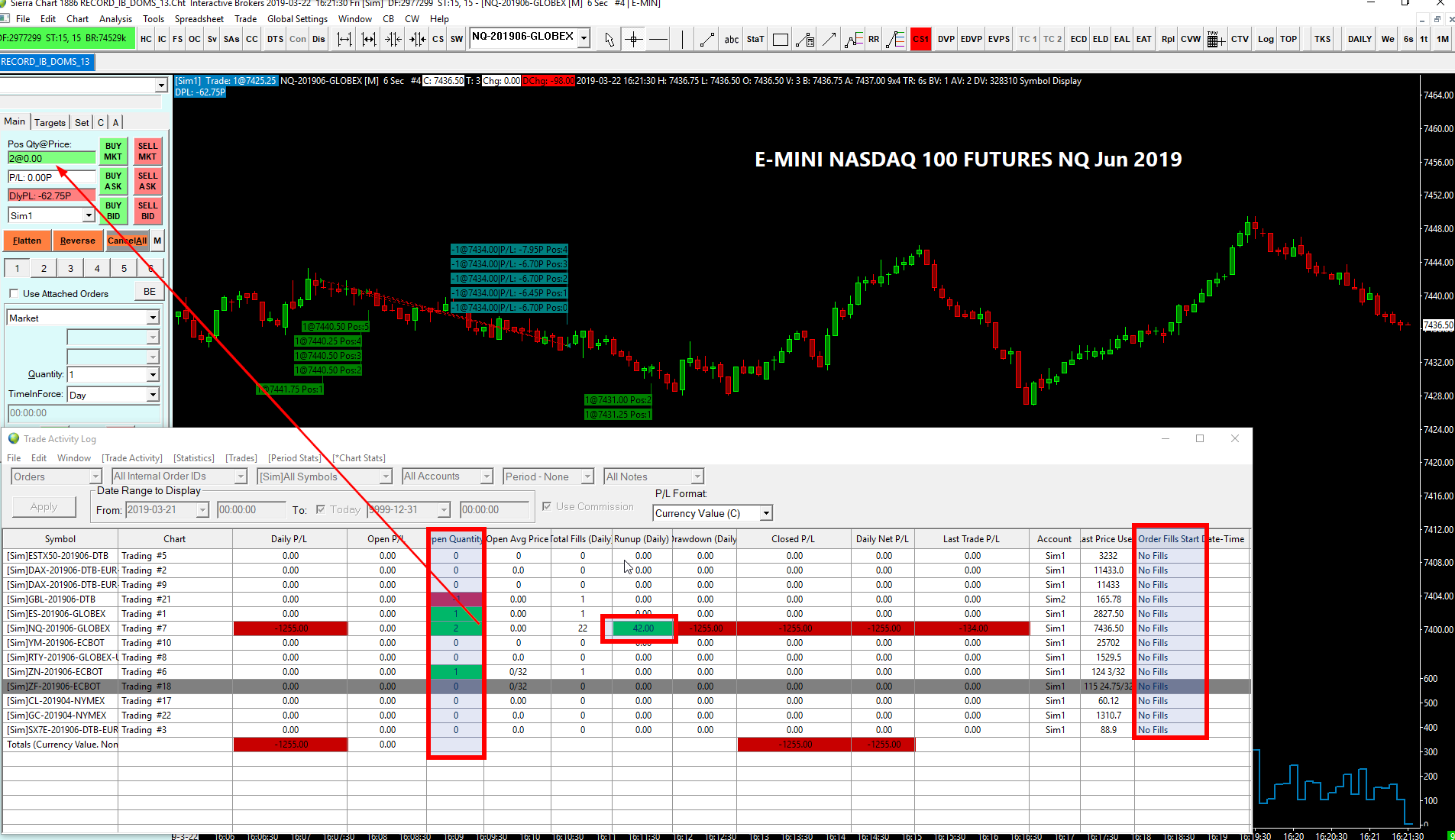
Task: Click the fourth inward arrows spacing icon
Action: click(418, 39)
